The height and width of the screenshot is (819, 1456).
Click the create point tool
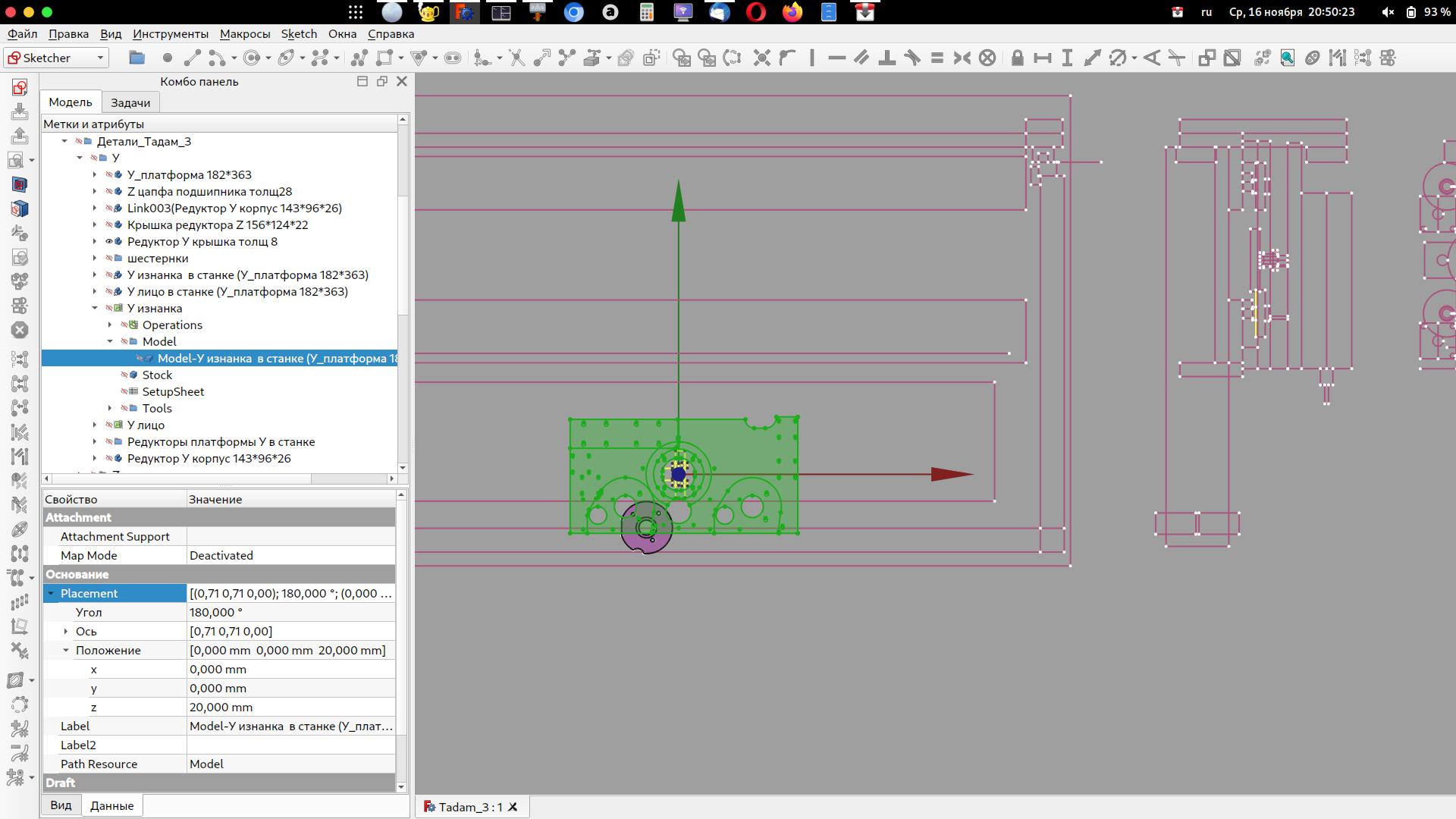click(167, 58)
